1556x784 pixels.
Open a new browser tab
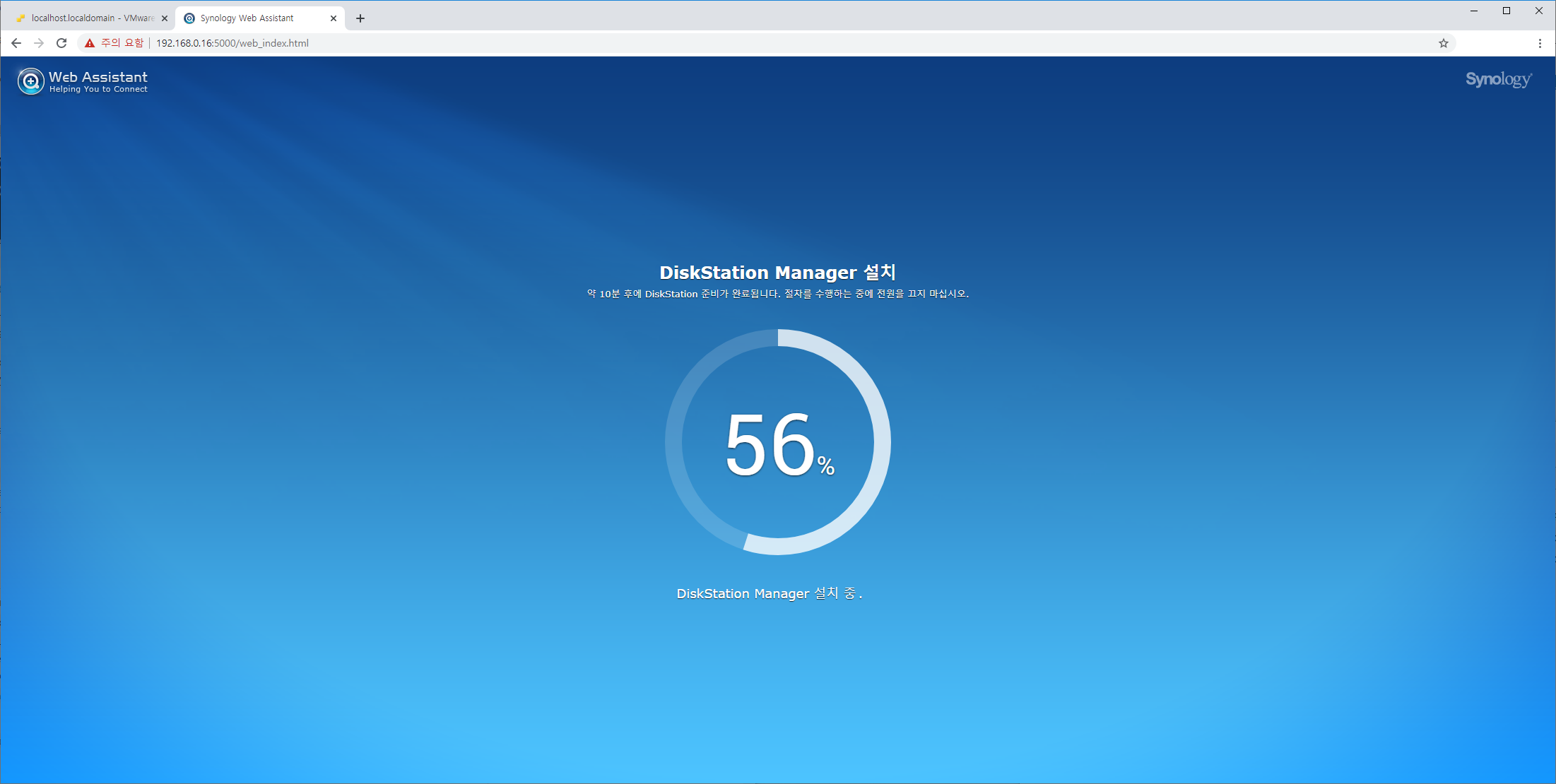[360, 18]
